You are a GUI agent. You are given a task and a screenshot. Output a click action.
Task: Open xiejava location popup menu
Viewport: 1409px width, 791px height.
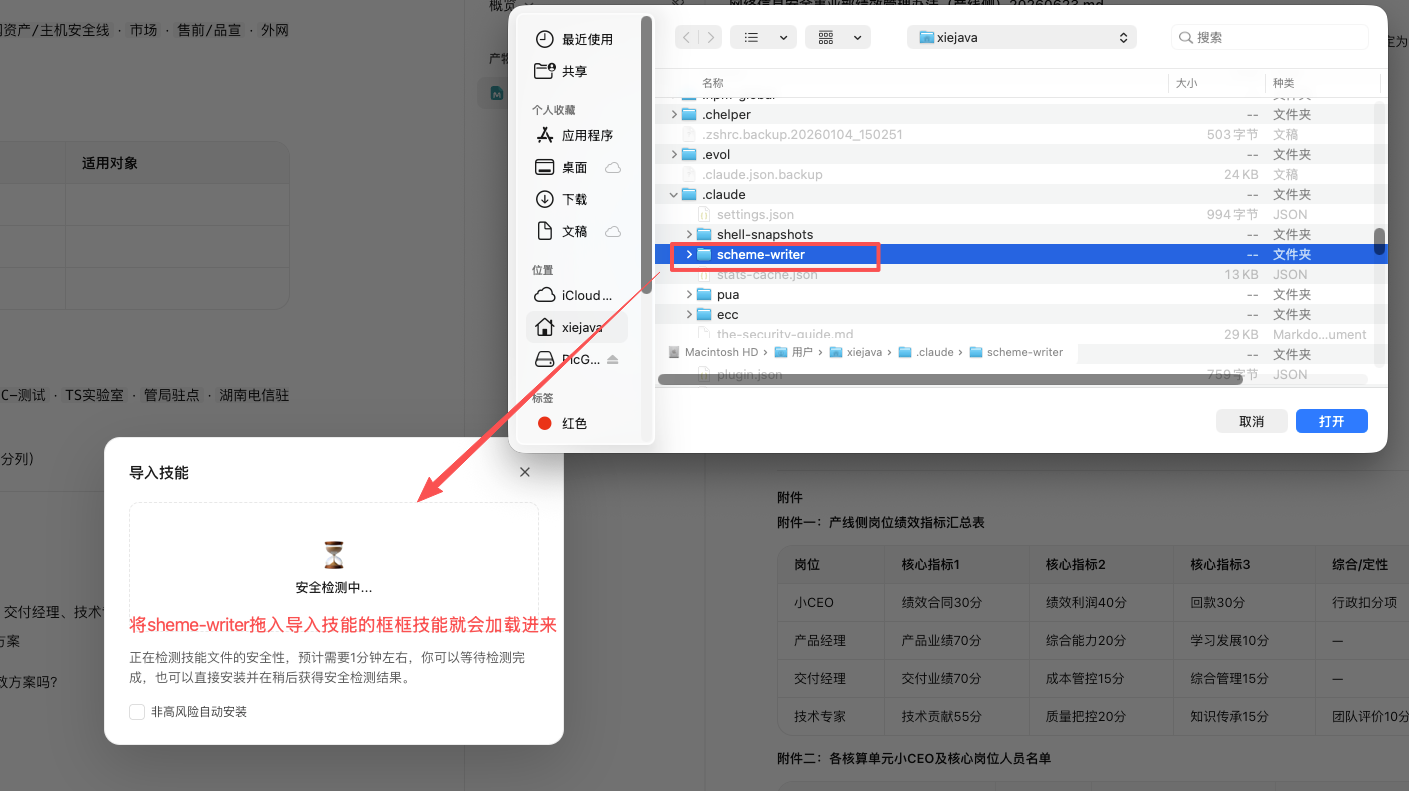[x=1022, y=37]
